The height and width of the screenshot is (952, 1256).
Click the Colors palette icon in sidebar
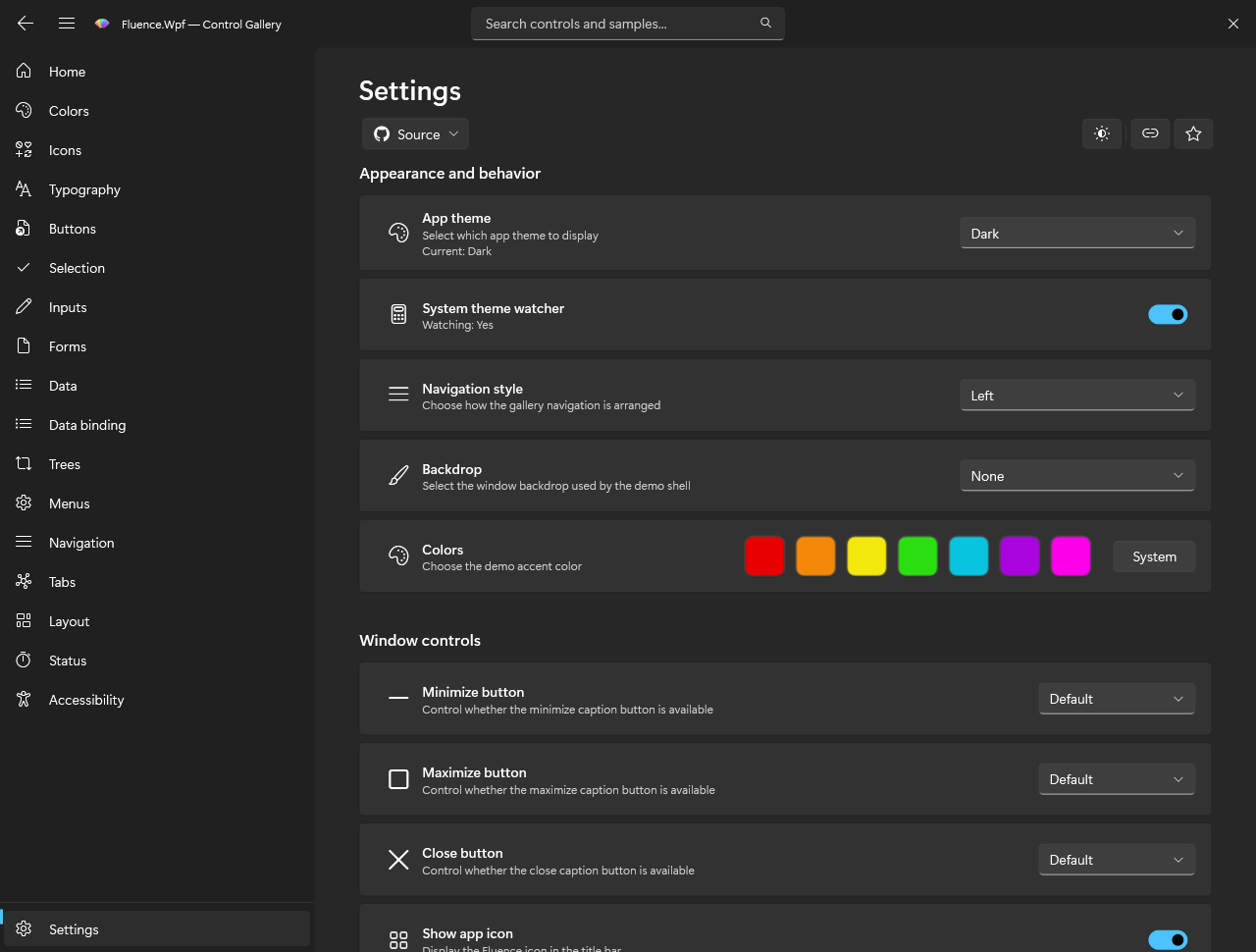[24, 111]
